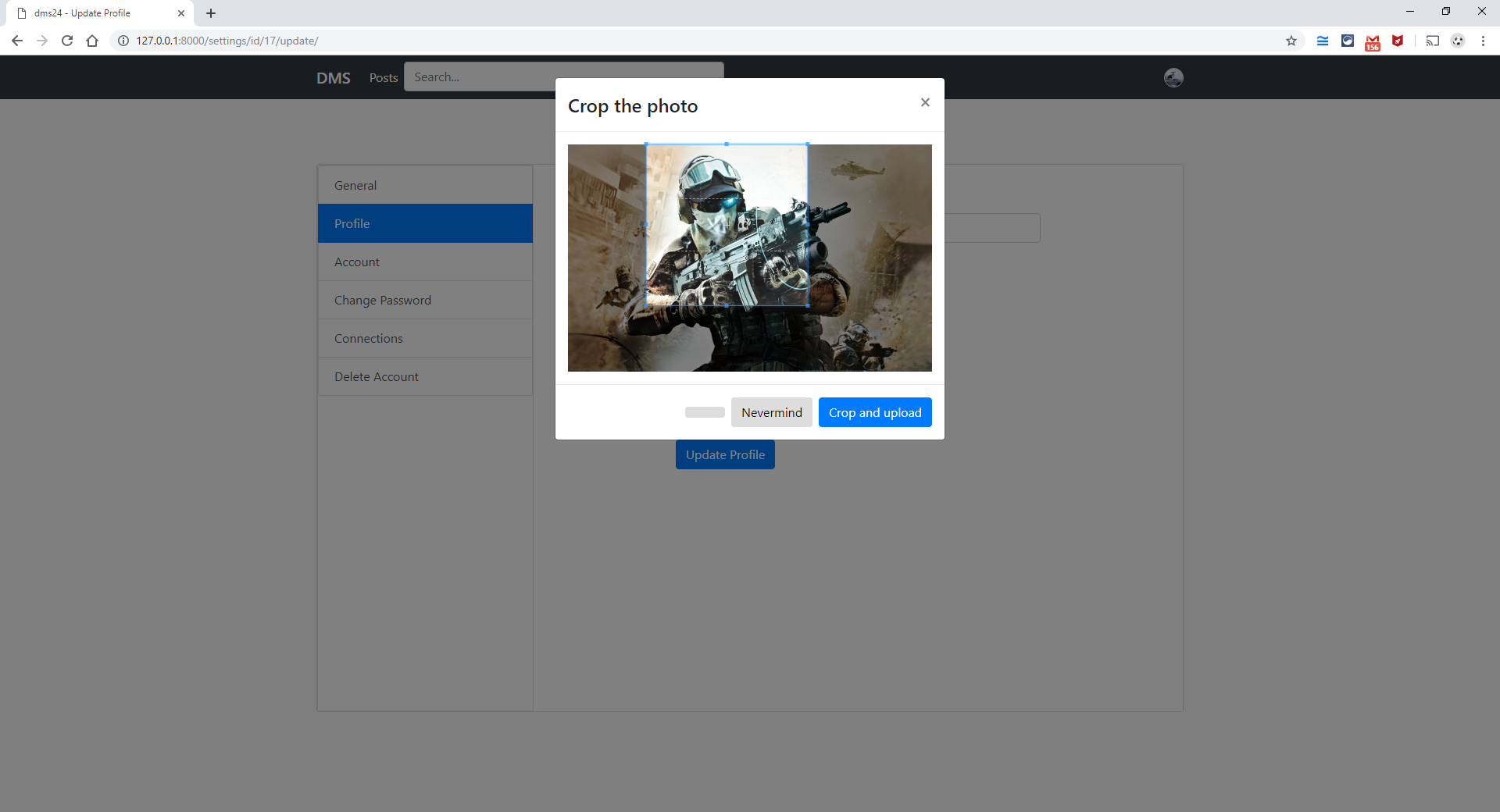Click the DMS brand logo link
This screenshot has width=1500, height=812.
(334, 77)
